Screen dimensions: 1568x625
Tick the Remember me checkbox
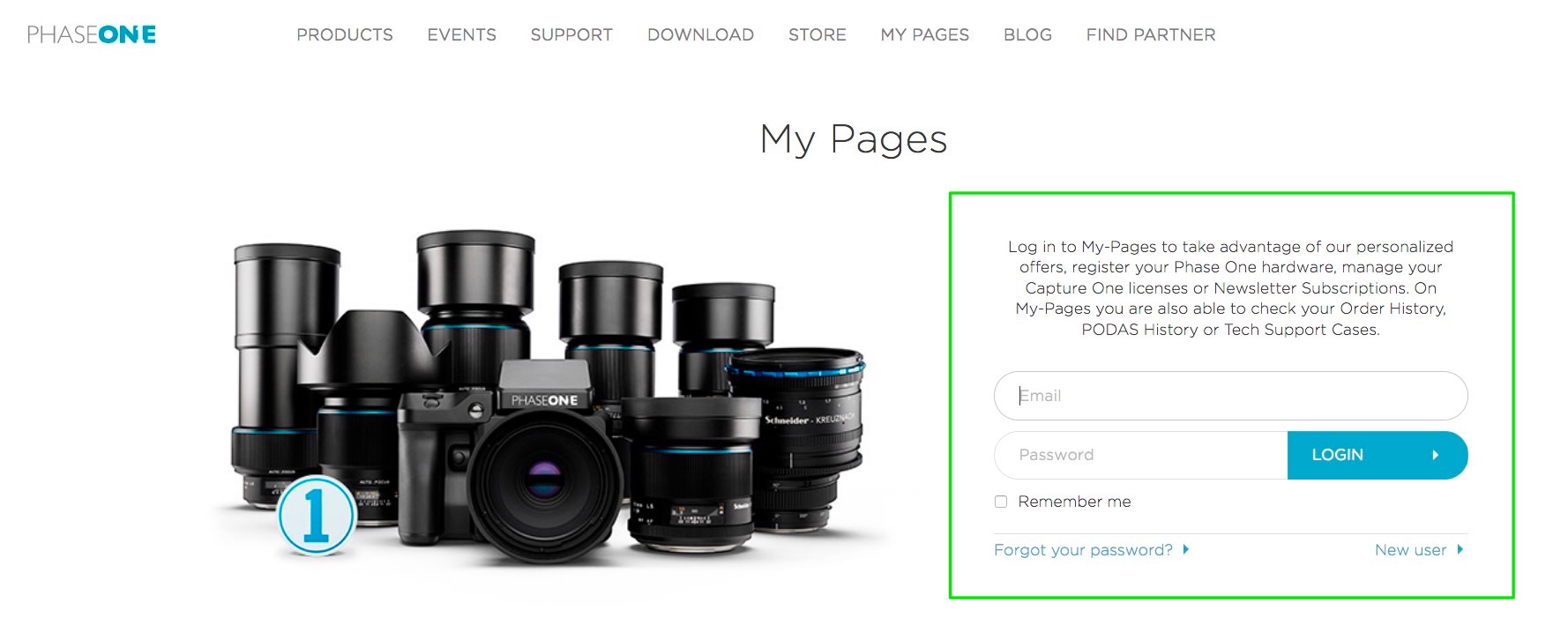click(x=1001, y=502)
